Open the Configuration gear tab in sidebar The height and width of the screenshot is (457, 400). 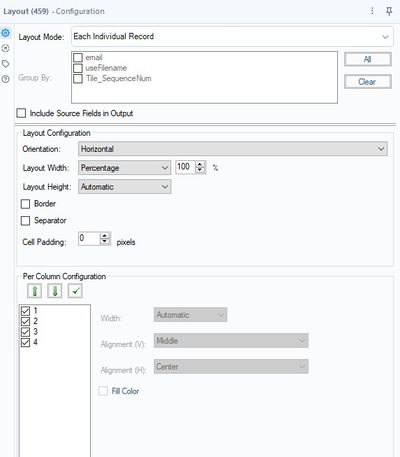coord(6,33)
